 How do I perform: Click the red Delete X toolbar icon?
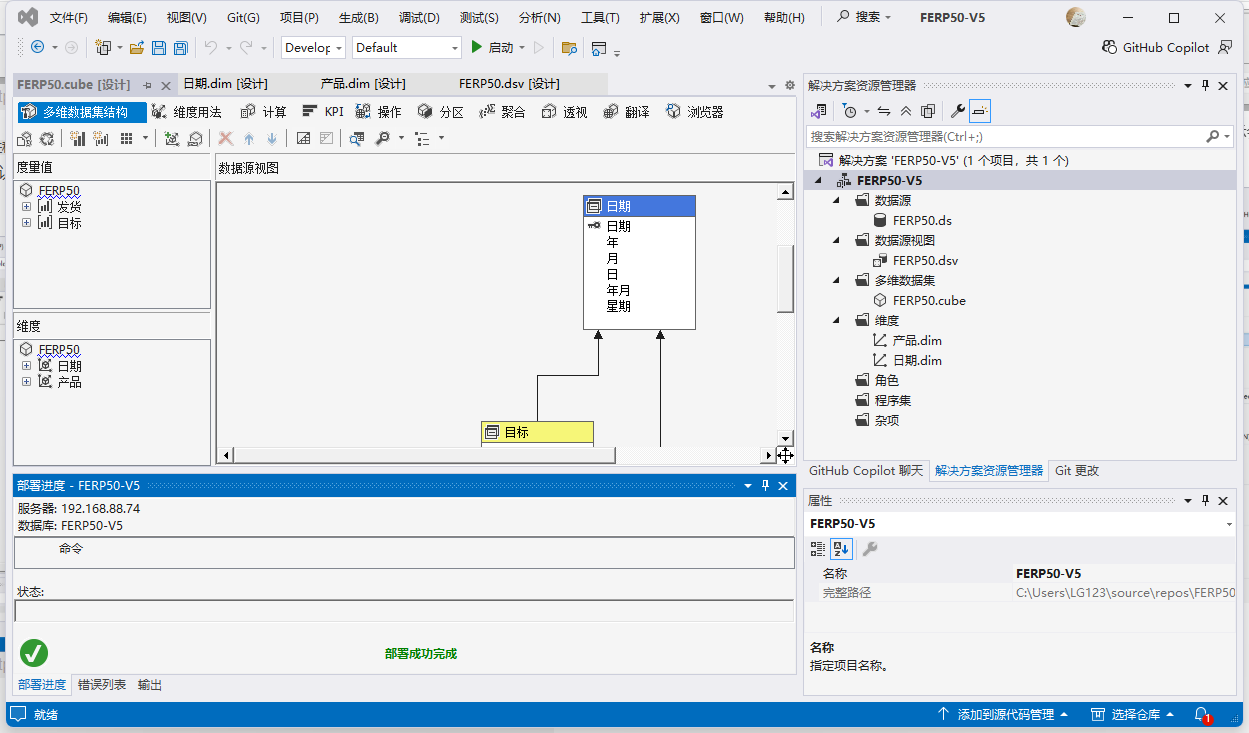coord(225,139)
